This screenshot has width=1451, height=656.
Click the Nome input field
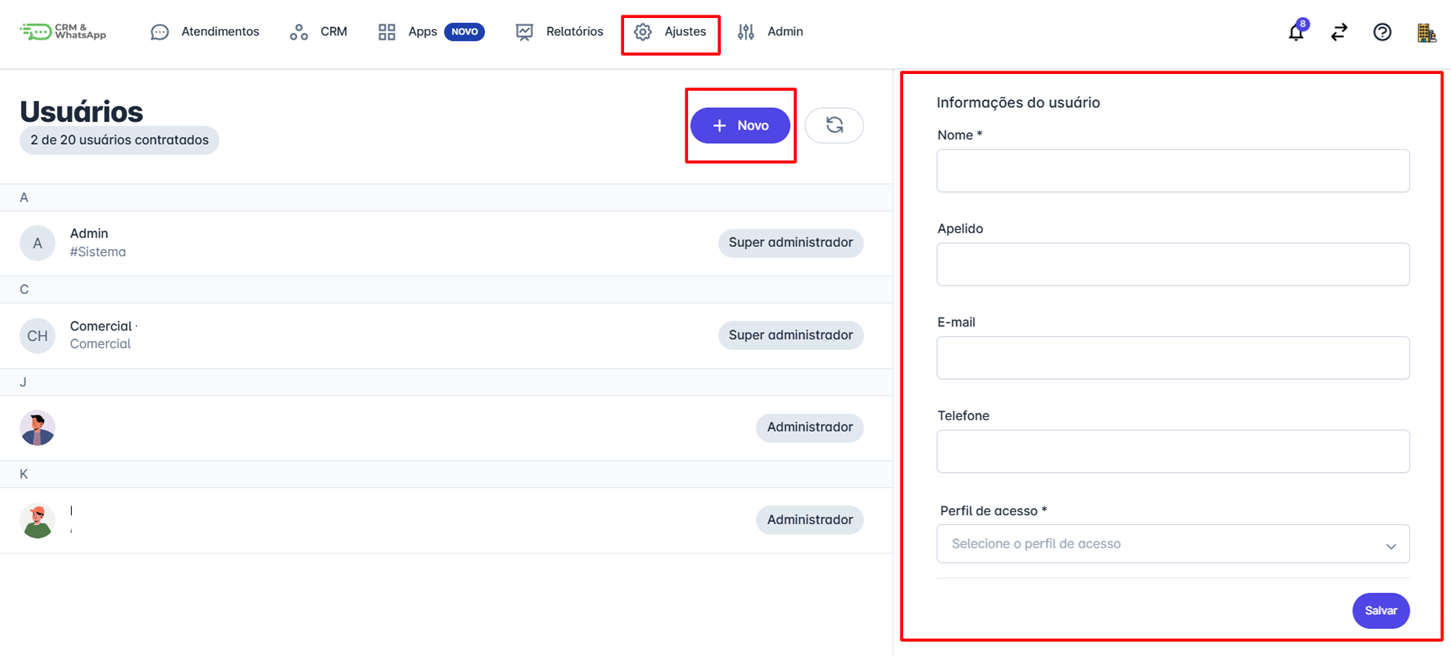pyautogui.click(x=1172, y=171)
